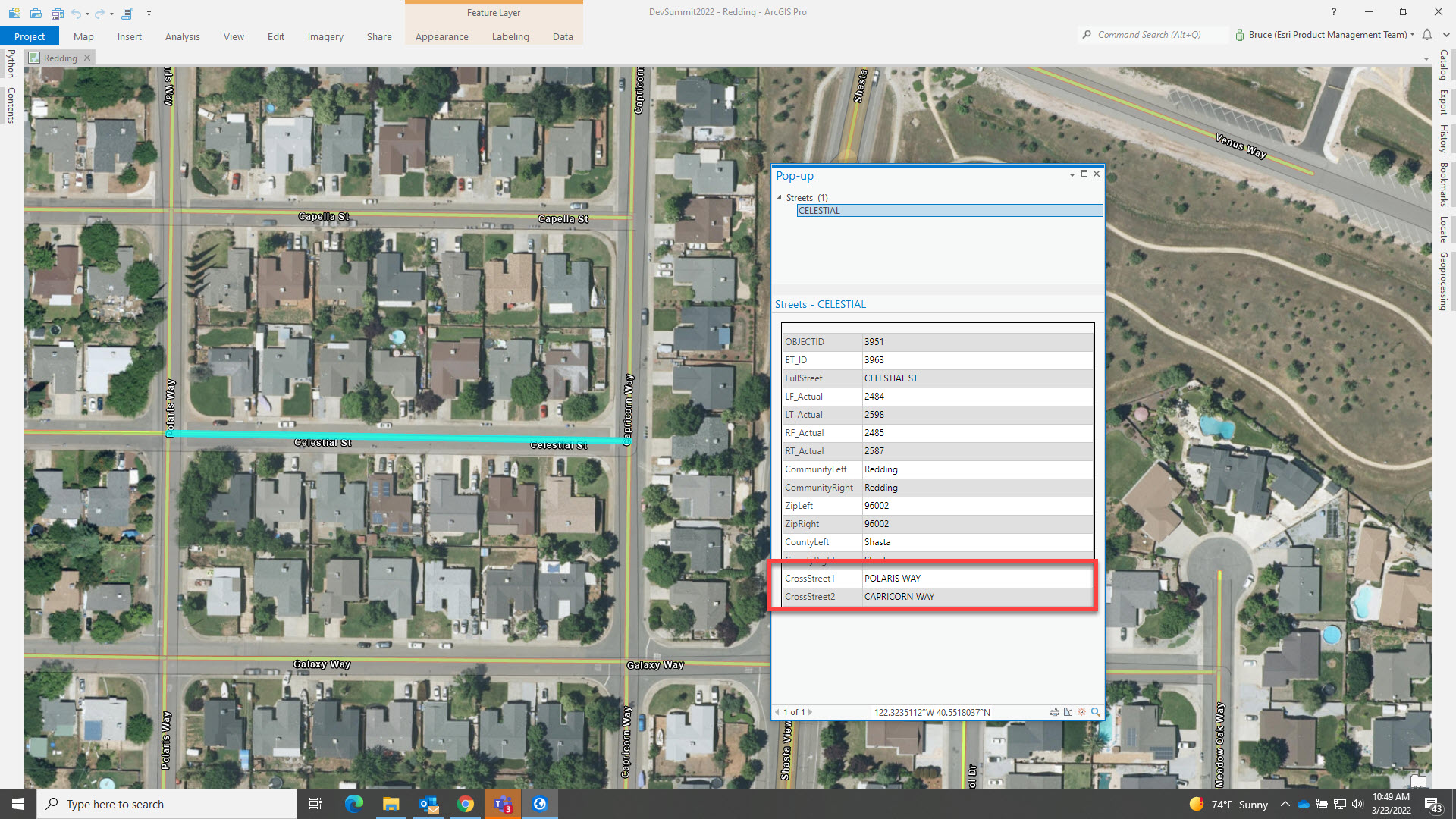Zoom to the feature using pop-up magnifier icon
This screenshot has height=819, width=1456.
pyautogui.click(x=1095, y=712)
